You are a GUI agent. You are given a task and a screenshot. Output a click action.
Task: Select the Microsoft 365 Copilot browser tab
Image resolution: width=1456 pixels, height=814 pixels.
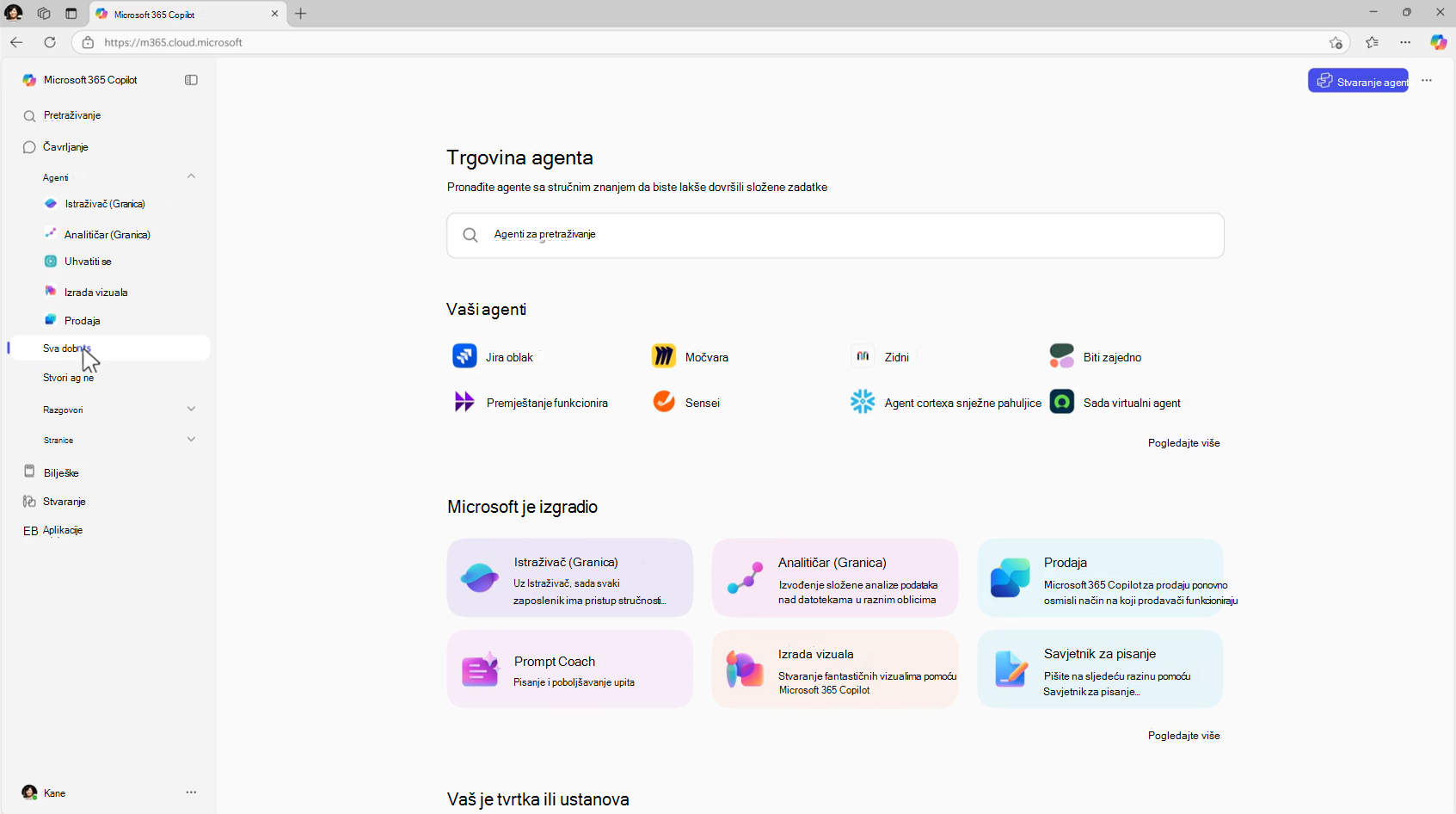coord(187,14)
